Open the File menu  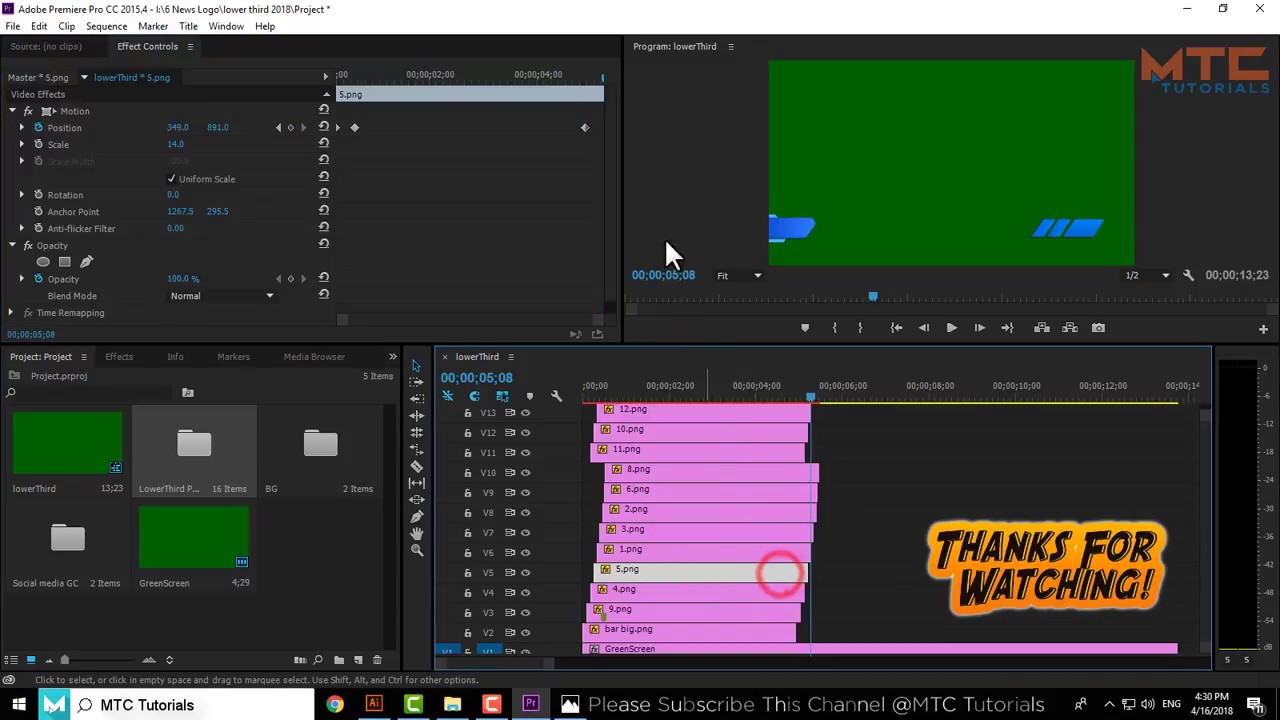tap(13, 26)
